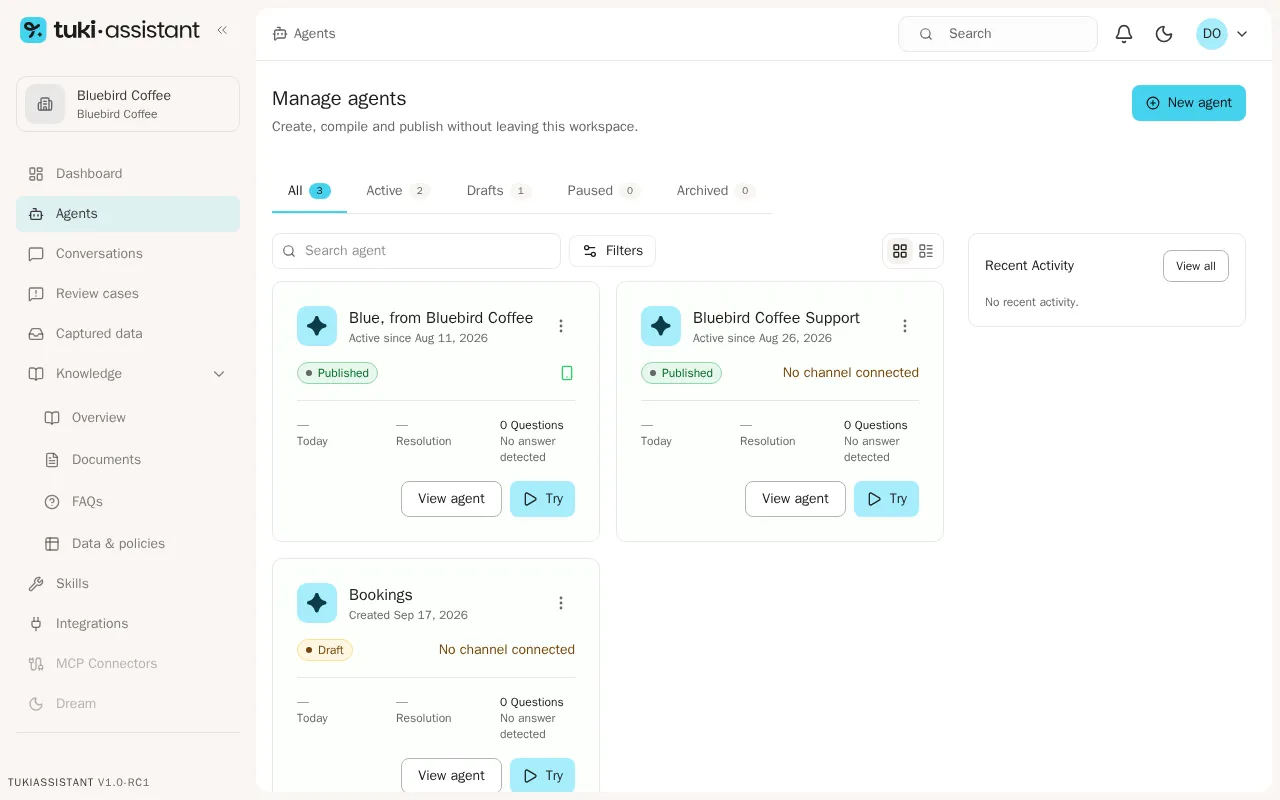
Task: Switch to the Archived tab
Action: pyautogui.click(x=715, y=191)
